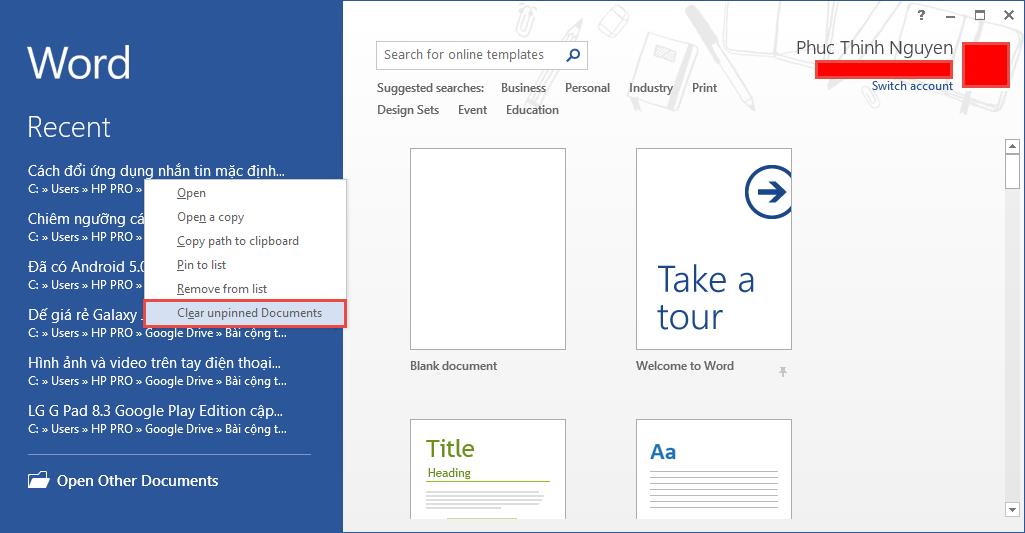Select Copy path to clipboard
The image size is (1025, 533).
tap(237, 241)
